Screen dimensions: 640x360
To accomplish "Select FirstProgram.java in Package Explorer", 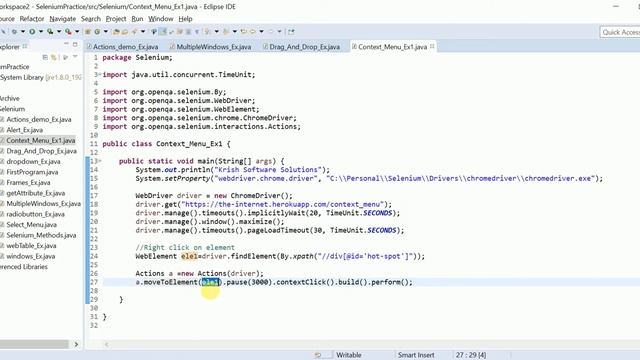I will (32, 172).
